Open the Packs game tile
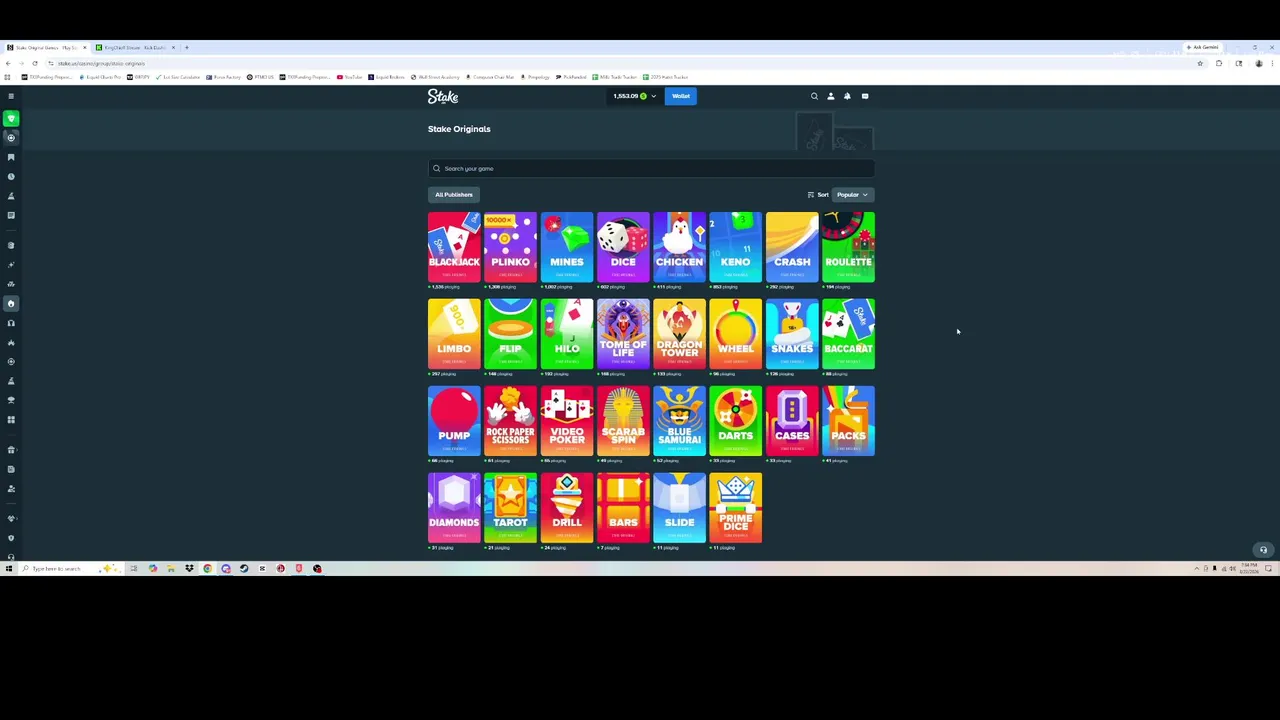The height and width of the screenshot is (720, 1280). point(848,420)
